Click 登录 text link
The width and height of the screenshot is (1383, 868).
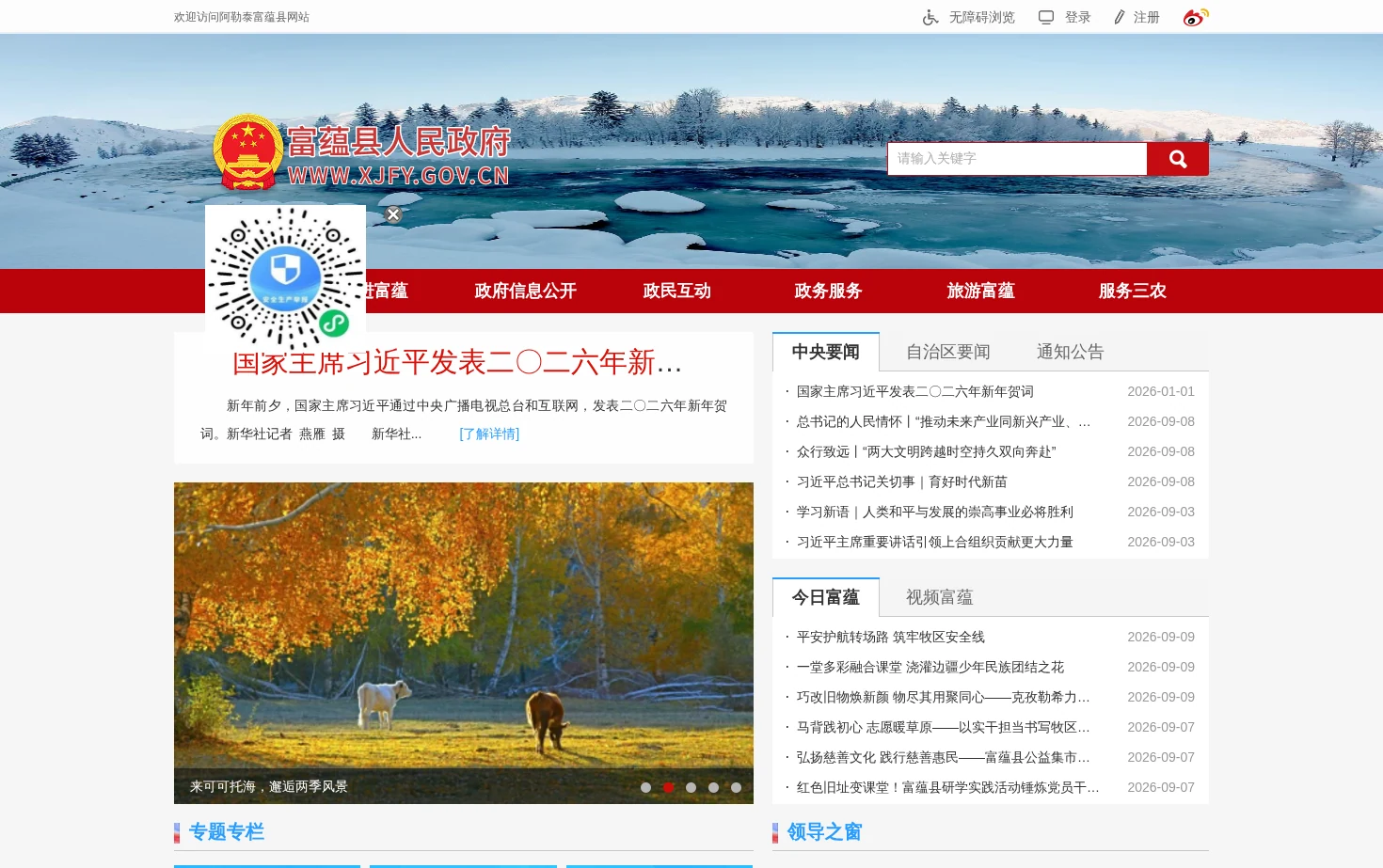coord(1078,17)
